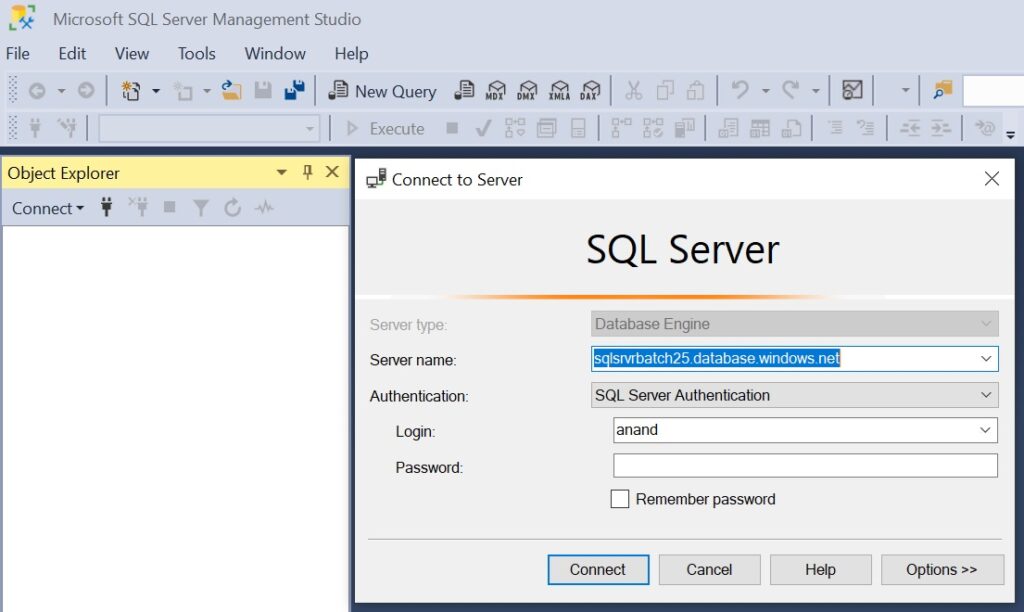Open the View menu
Image resolution: width=1024 pixels, height=612 pixels.
(x=132, y=54)
